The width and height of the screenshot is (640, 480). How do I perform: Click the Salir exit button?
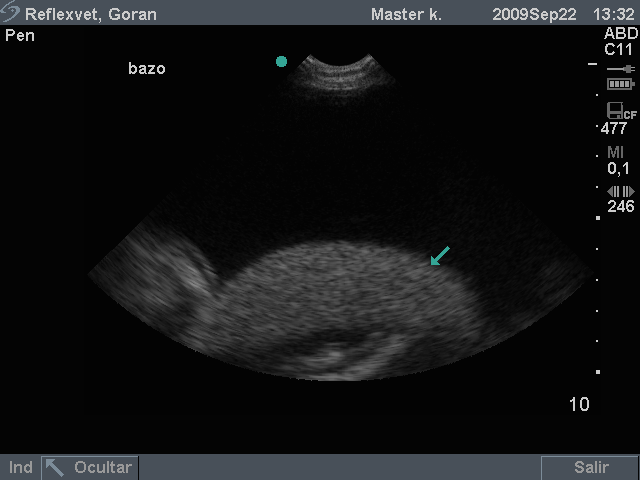tap(590, 467)
